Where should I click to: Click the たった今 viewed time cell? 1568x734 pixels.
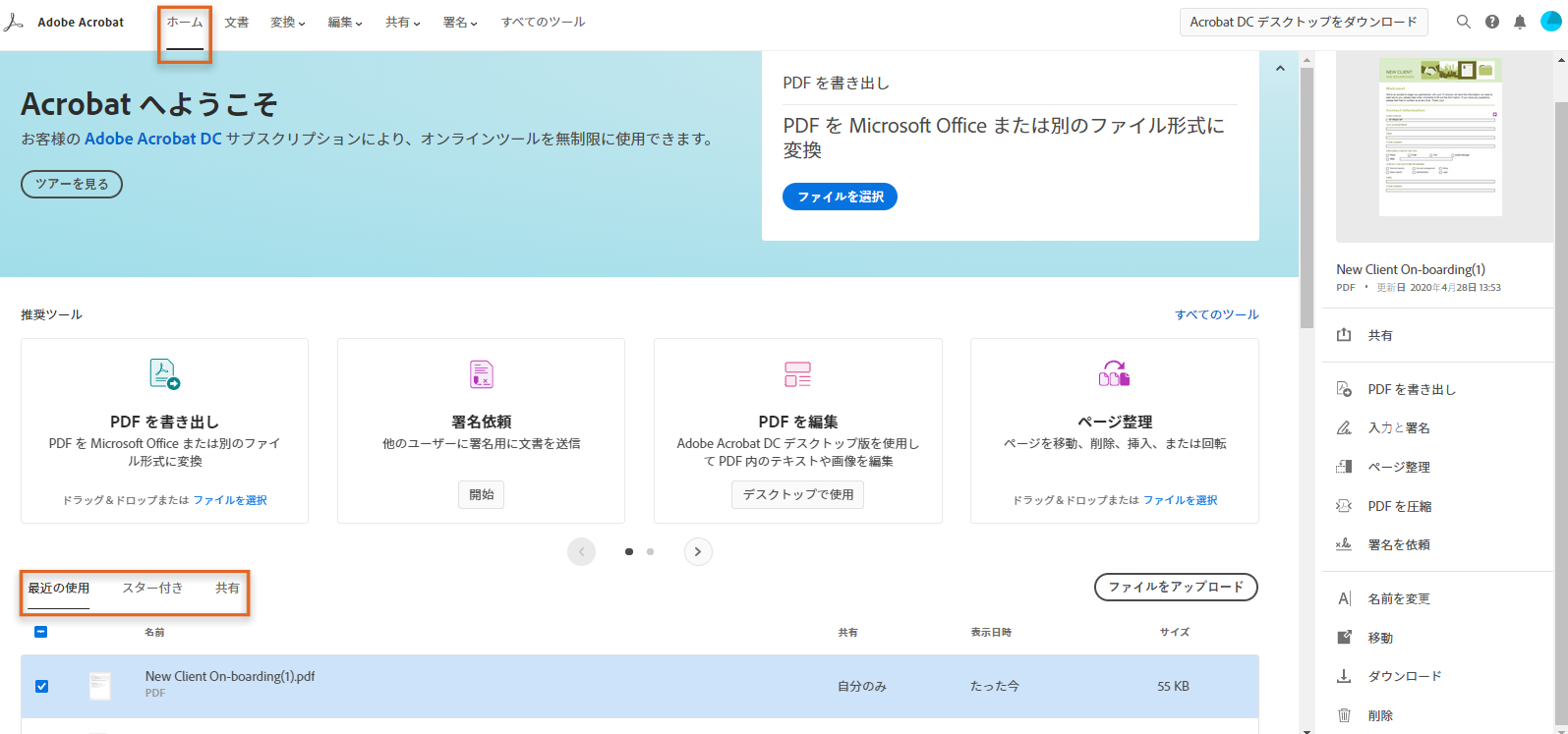(x=995, y=686)
